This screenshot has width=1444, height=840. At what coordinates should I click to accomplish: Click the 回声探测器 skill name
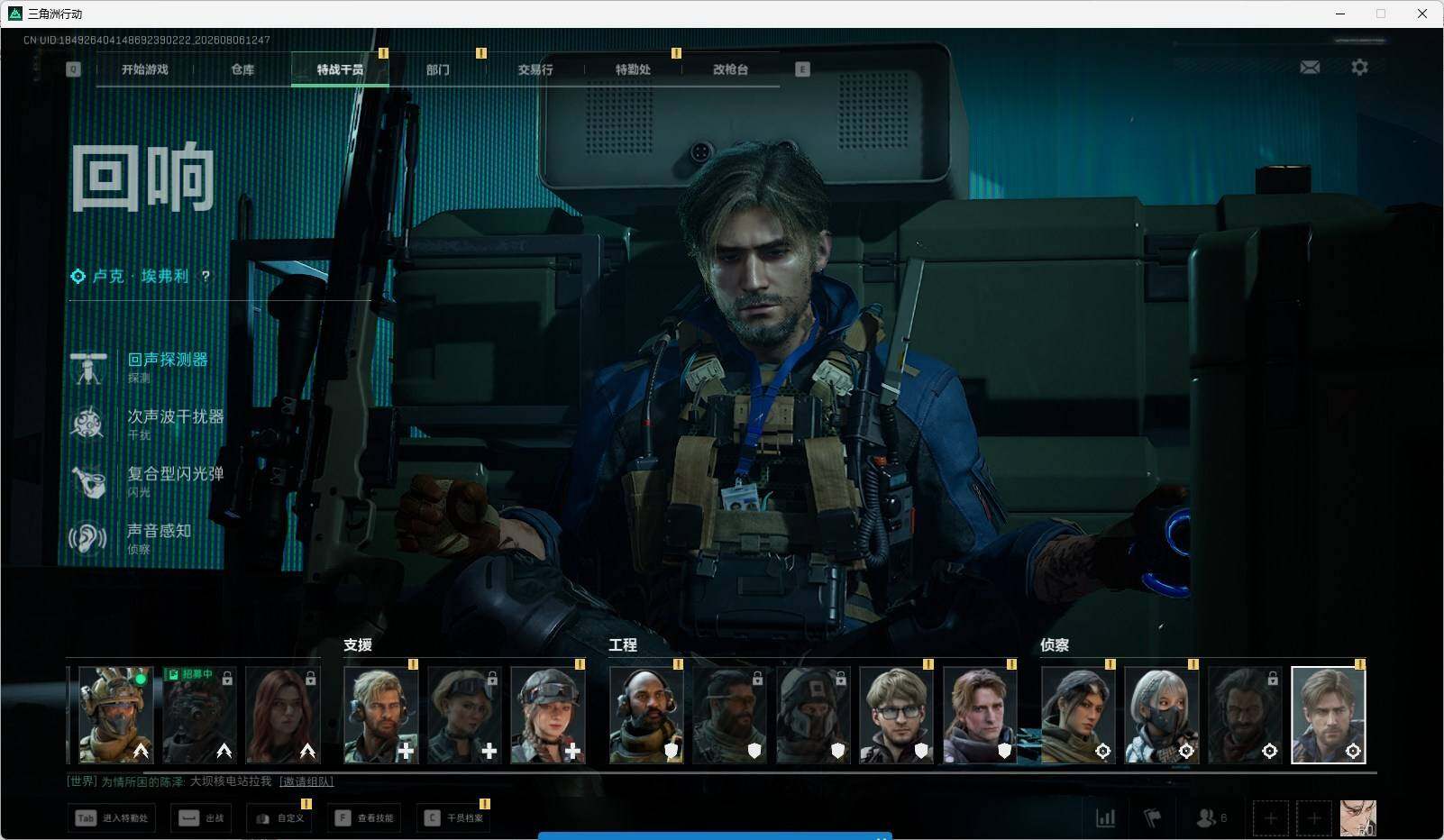point(168,360)
